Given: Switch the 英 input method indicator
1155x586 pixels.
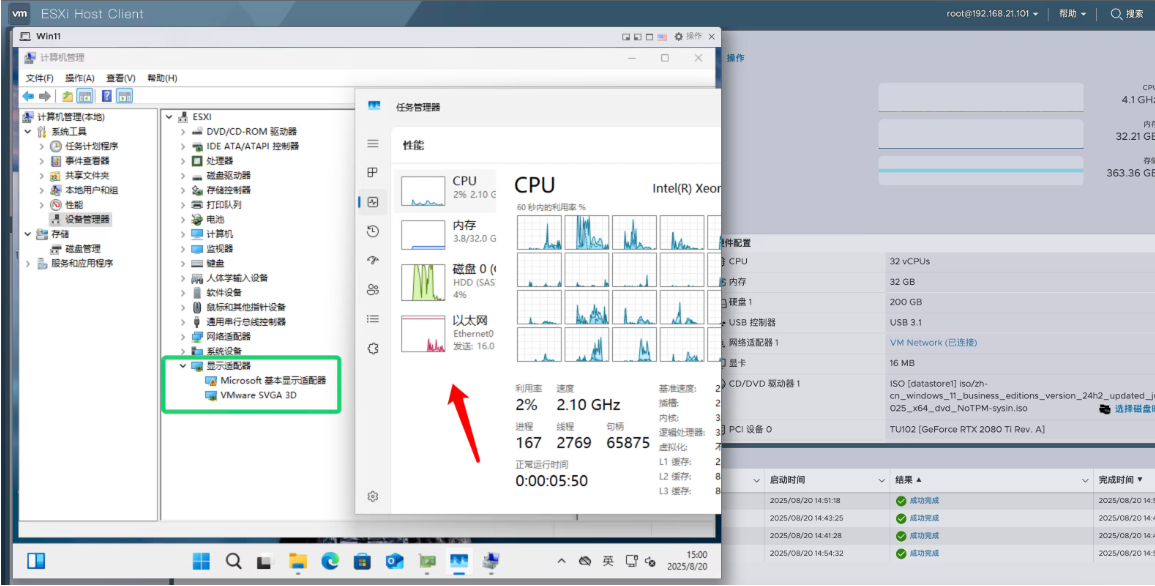Looking at the screenshot, I should pyautogui.click(x=608, y=561).
